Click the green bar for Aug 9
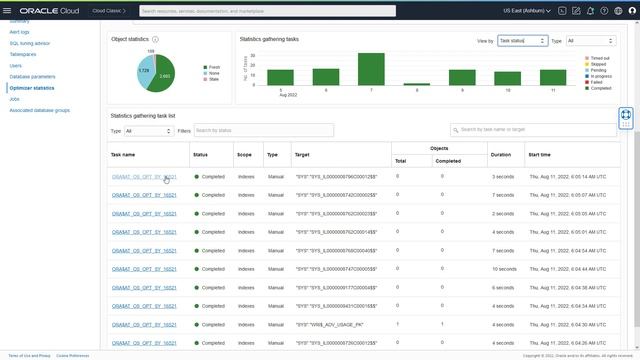The height and width of the screenshot is (360, 640). point(462,78)
